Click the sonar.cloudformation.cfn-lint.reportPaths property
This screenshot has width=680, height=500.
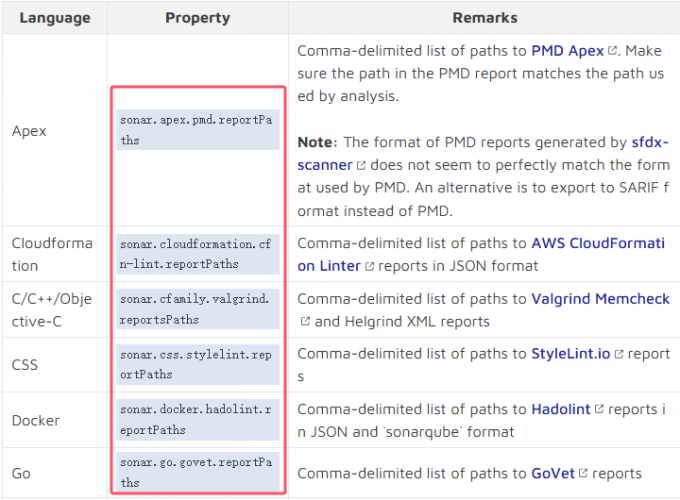pos(197,254)
